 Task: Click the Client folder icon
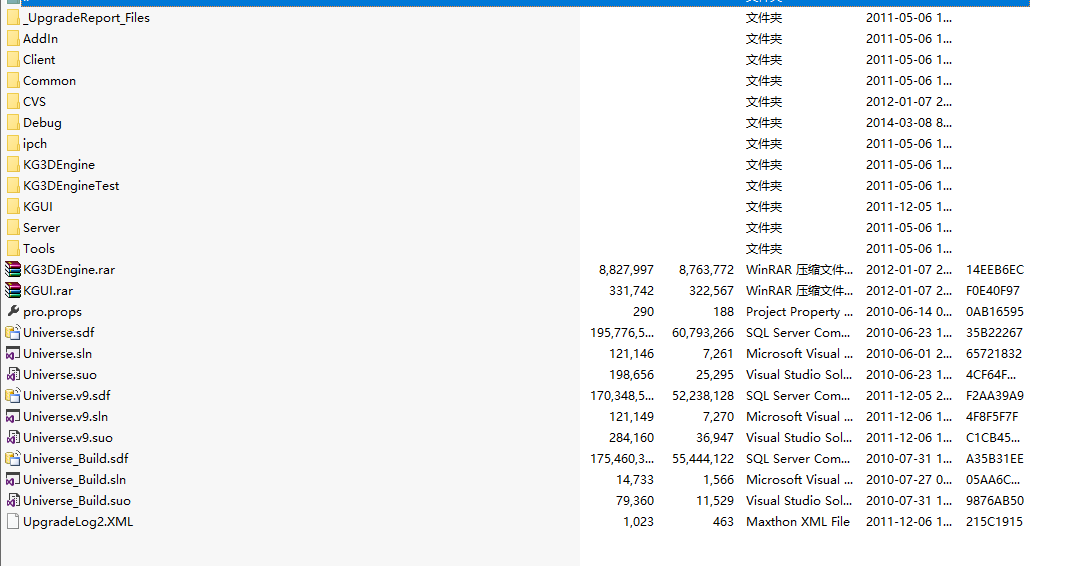pos(13,60)
